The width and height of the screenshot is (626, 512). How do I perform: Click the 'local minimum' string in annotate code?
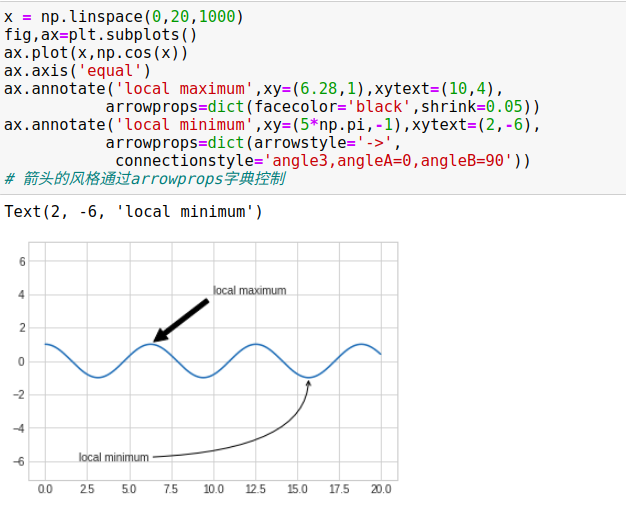tap(184, 125)
